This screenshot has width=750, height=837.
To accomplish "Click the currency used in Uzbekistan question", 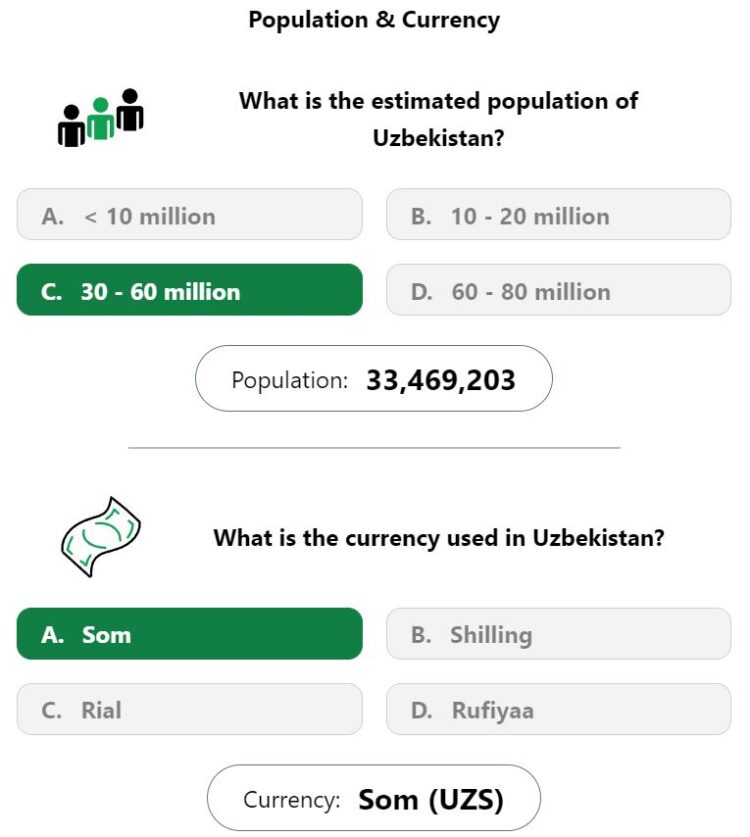I will pos(439,538).
